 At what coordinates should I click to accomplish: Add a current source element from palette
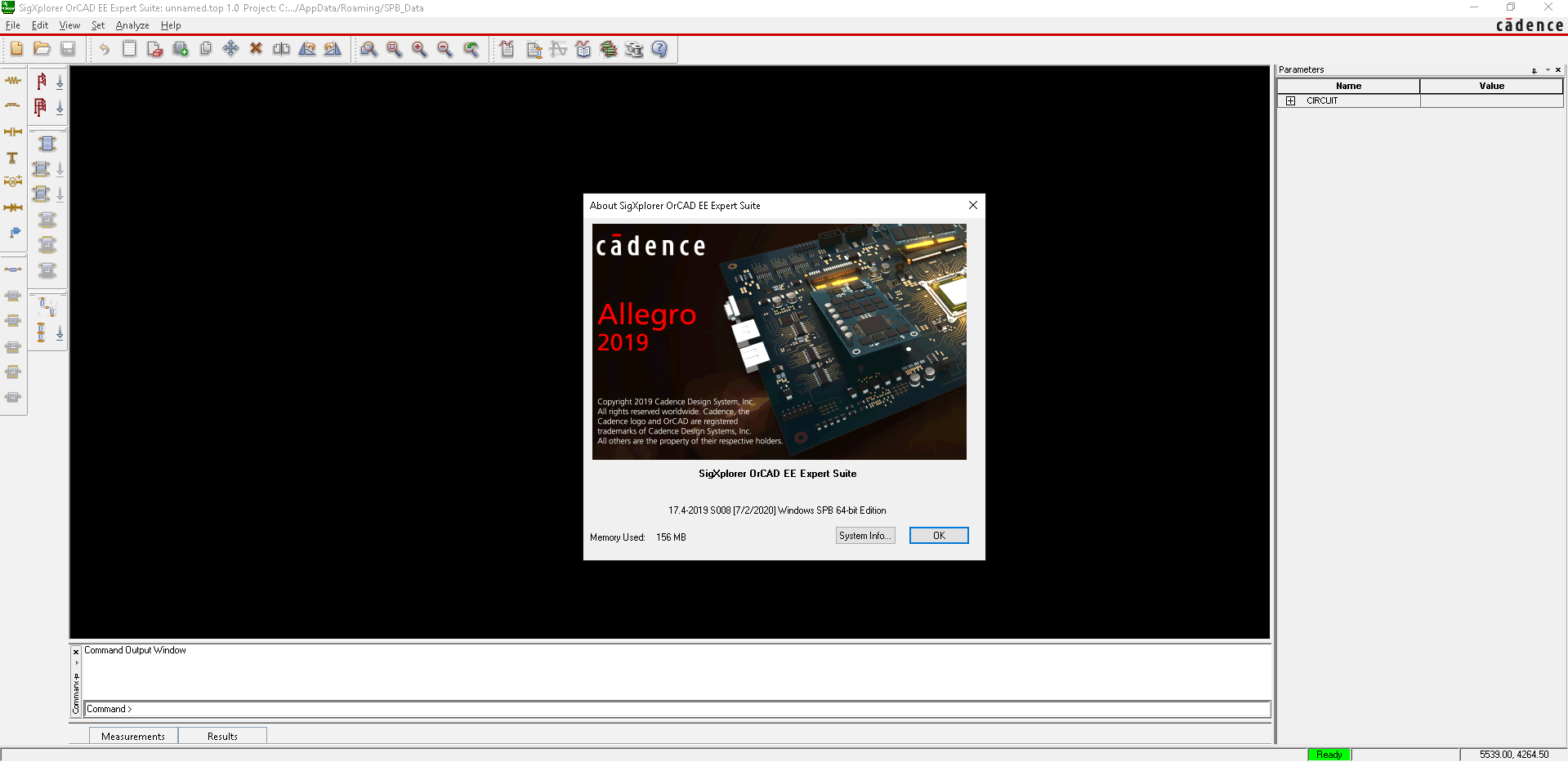tap(13, 182)
